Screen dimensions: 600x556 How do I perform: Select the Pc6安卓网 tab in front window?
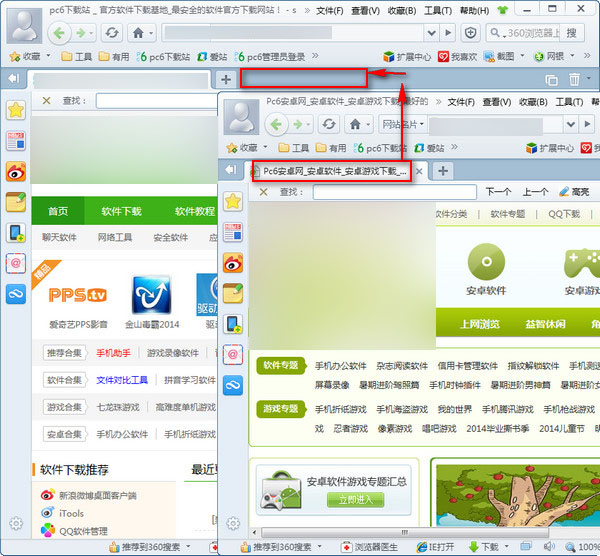click(x=331, y=171)
